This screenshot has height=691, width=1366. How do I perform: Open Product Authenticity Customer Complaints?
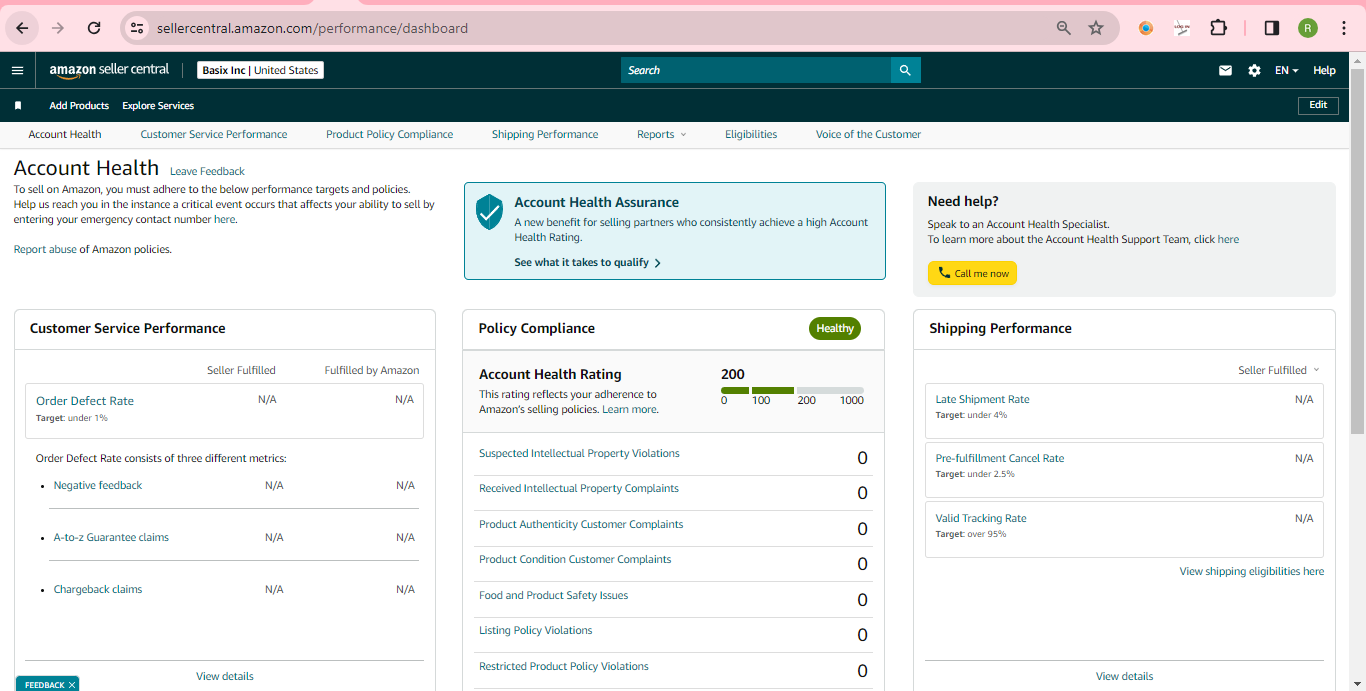581,524
